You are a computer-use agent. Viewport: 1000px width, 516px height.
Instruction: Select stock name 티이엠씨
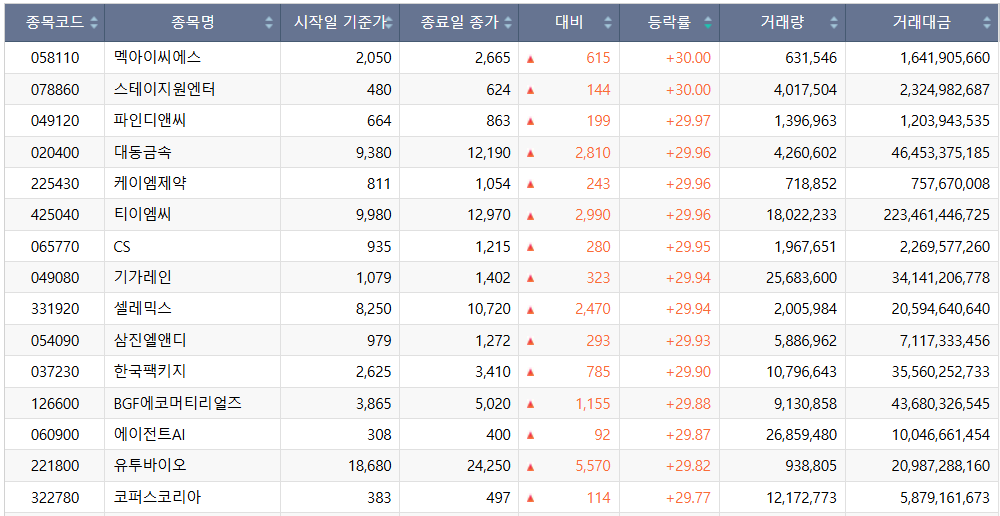(142, 215)
